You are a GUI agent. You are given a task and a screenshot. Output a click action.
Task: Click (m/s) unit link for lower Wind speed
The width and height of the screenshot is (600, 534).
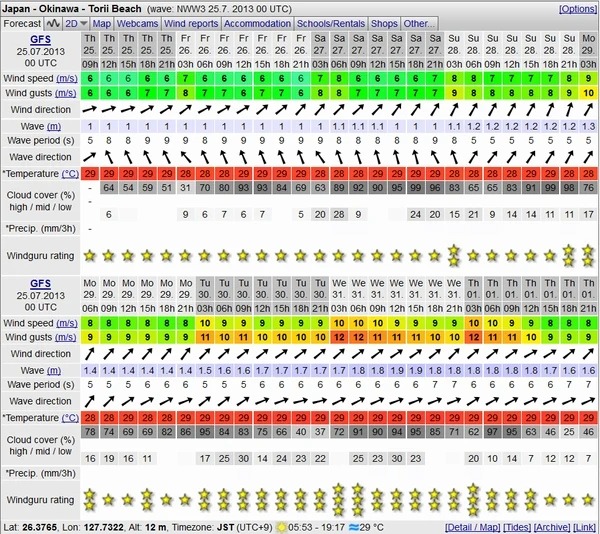(67, 323)
